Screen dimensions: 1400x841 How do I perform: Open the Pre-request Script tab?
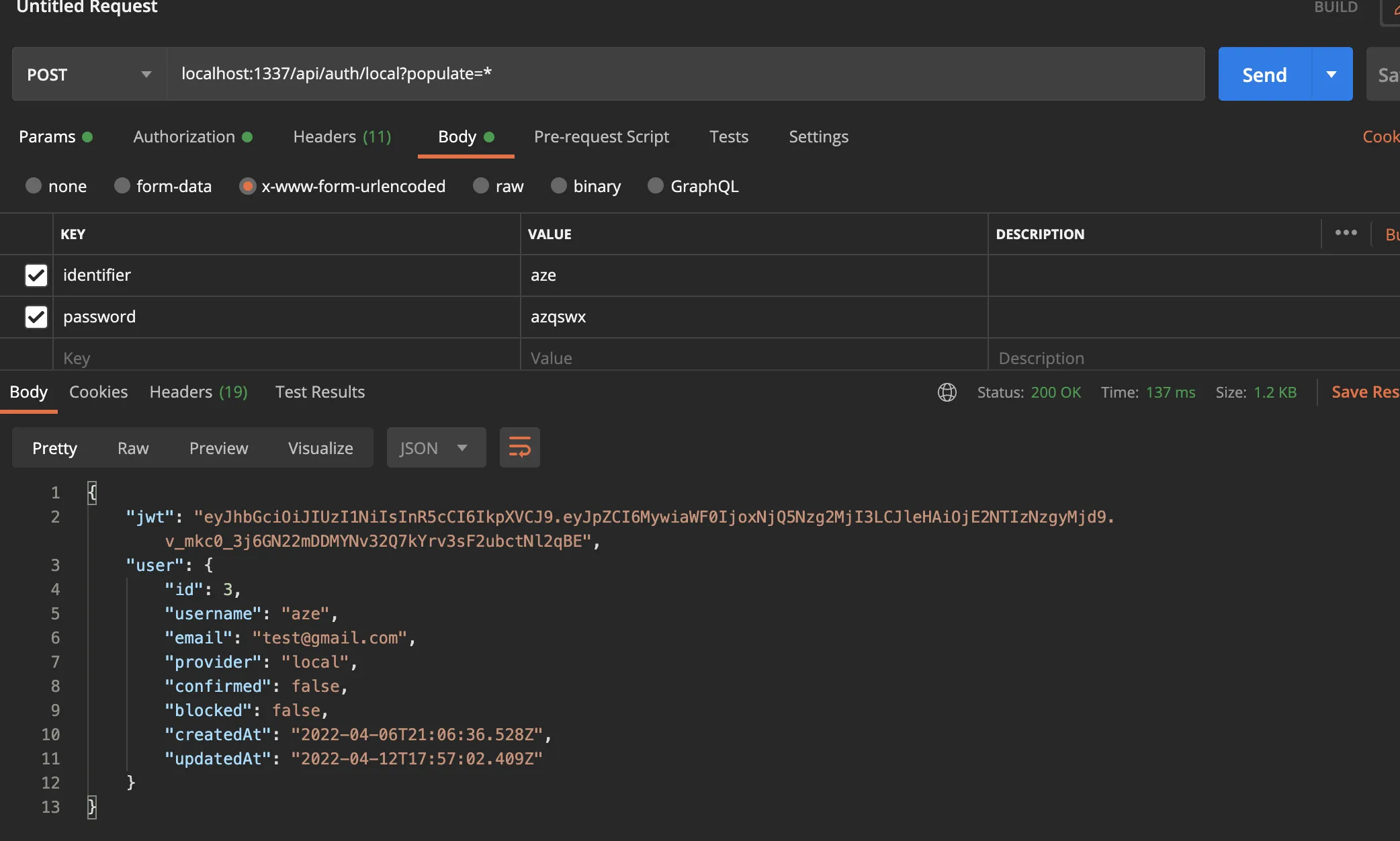pos(601,137)
